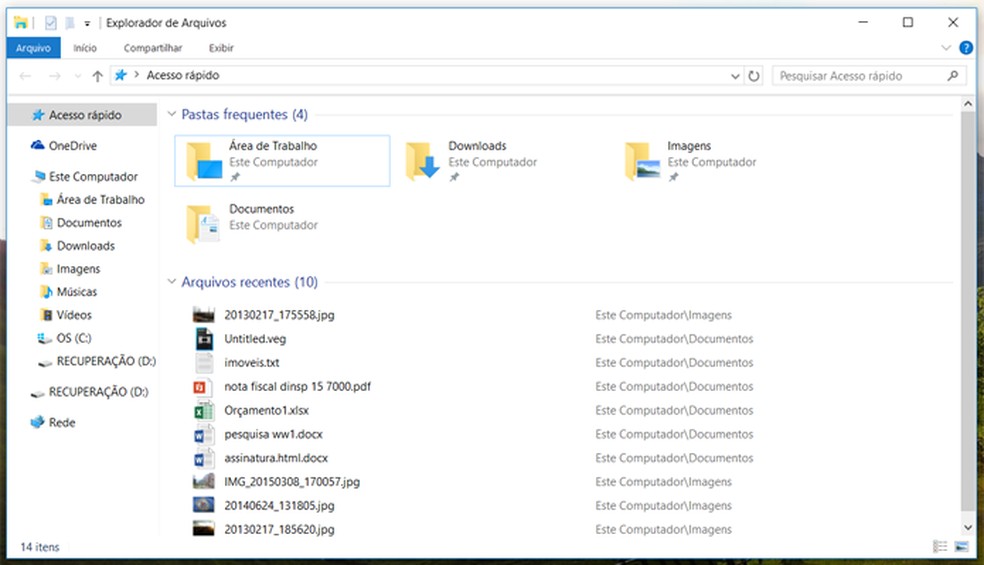Select the Documentos frequent folder icon
The width and height of the screenshot is (984, 565).
click(x=203, y=223)
